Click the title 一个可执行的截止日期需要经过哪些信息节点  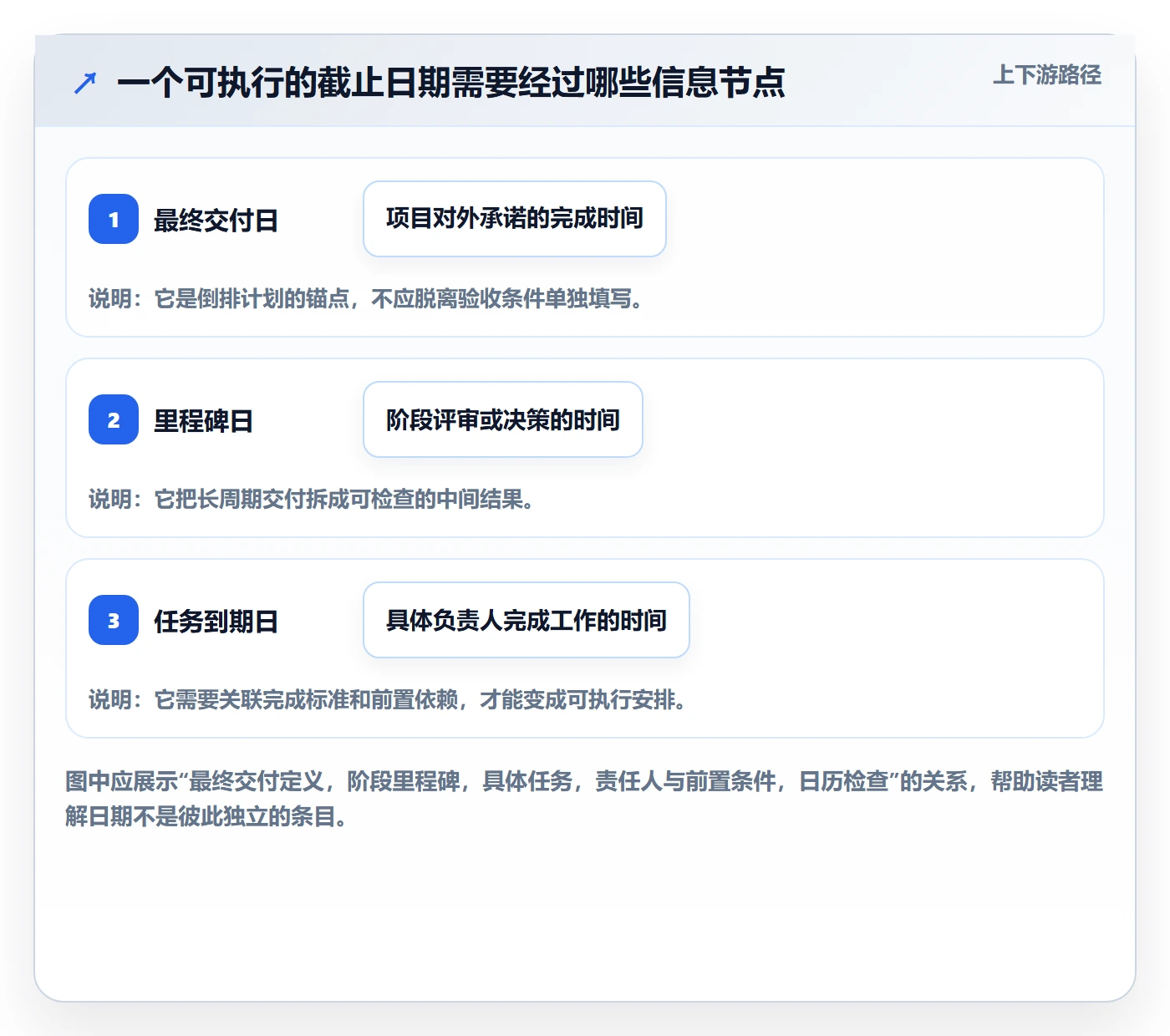[451, 83]
